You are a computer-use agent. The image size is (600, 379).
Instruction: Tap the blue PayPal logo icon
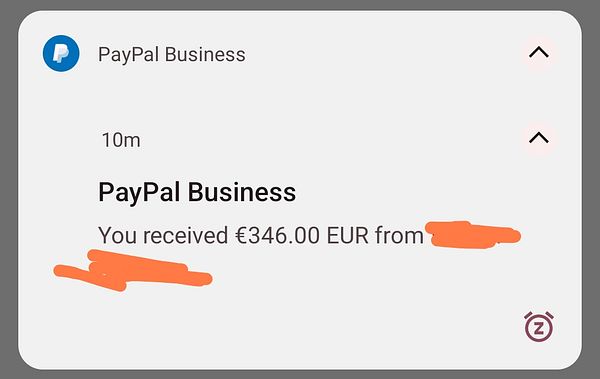(61, 53)
